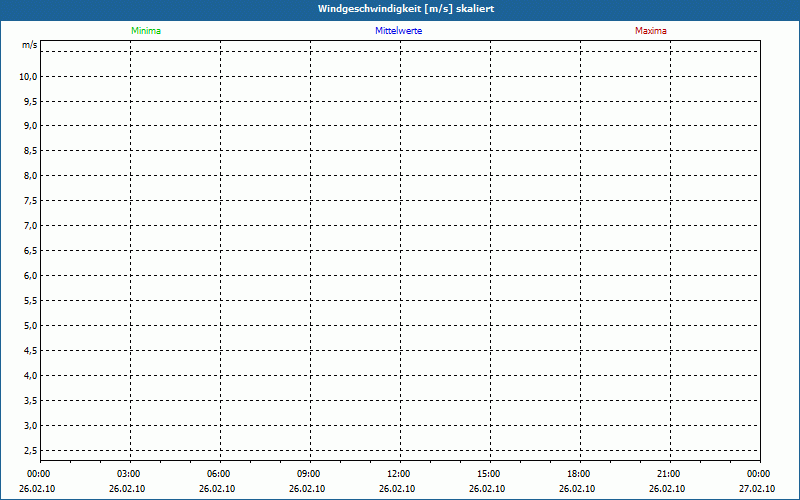Click the 8,5 y-axis value

pyautogui.click(x=31, y=151)
